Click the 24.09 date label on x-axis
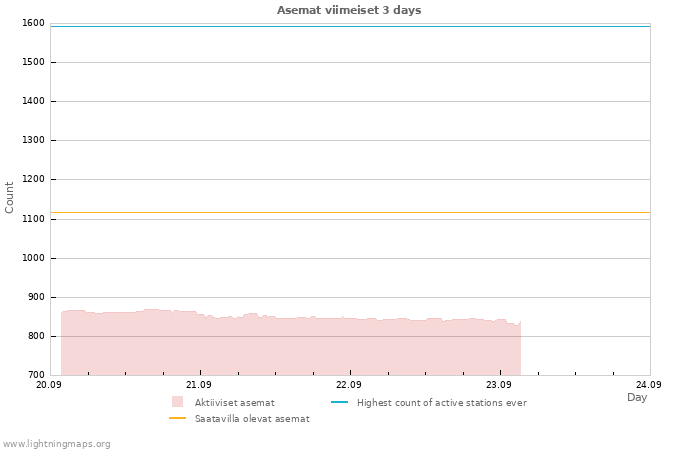Viewport: 700px width, 450px height. (x=649, y=384)
